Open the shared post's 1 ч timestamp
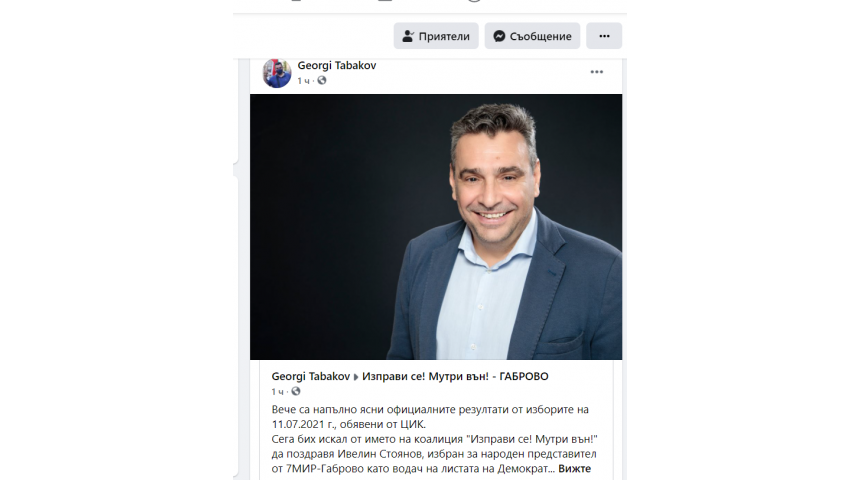This screenshot has width=860, height=480. 277,392
